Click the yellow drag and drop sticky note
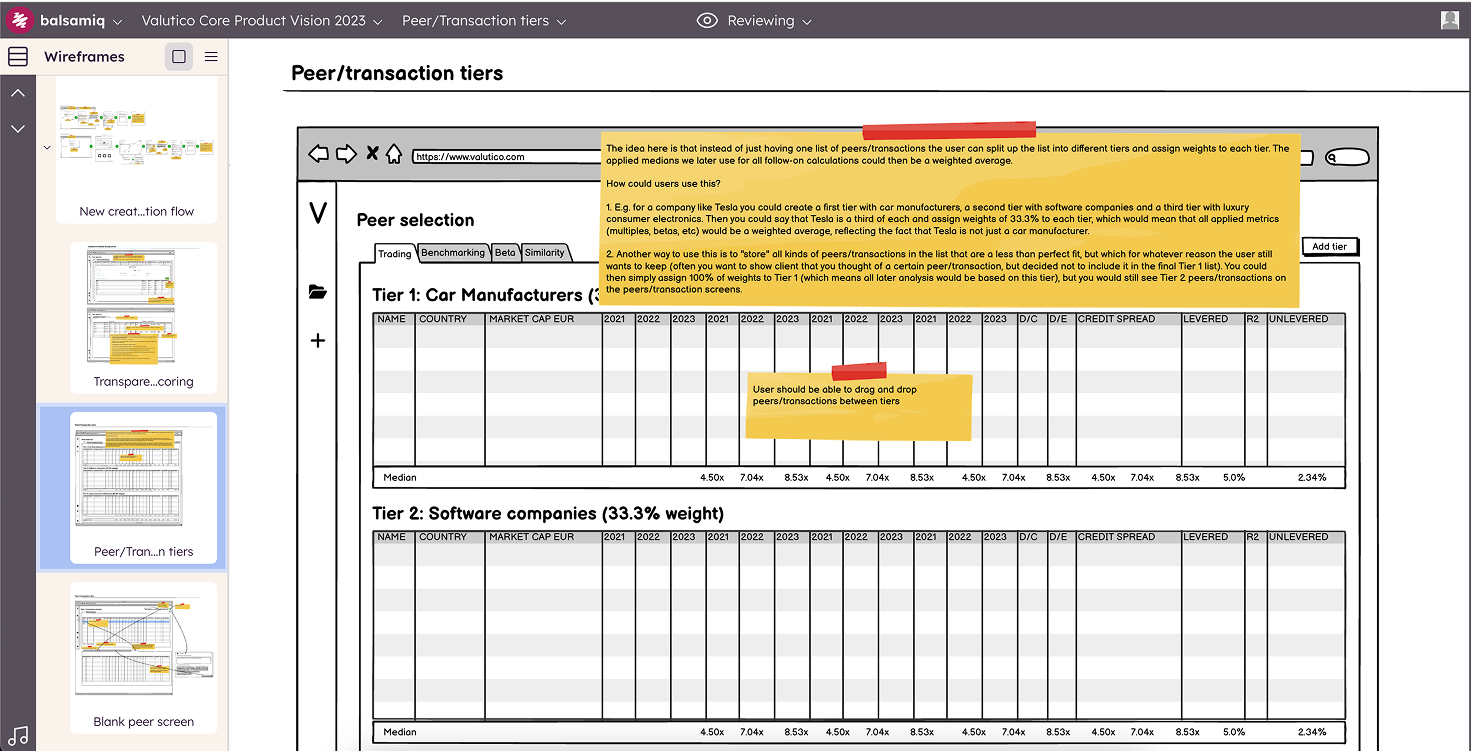1471x751 pixels. tap(859, 405)
